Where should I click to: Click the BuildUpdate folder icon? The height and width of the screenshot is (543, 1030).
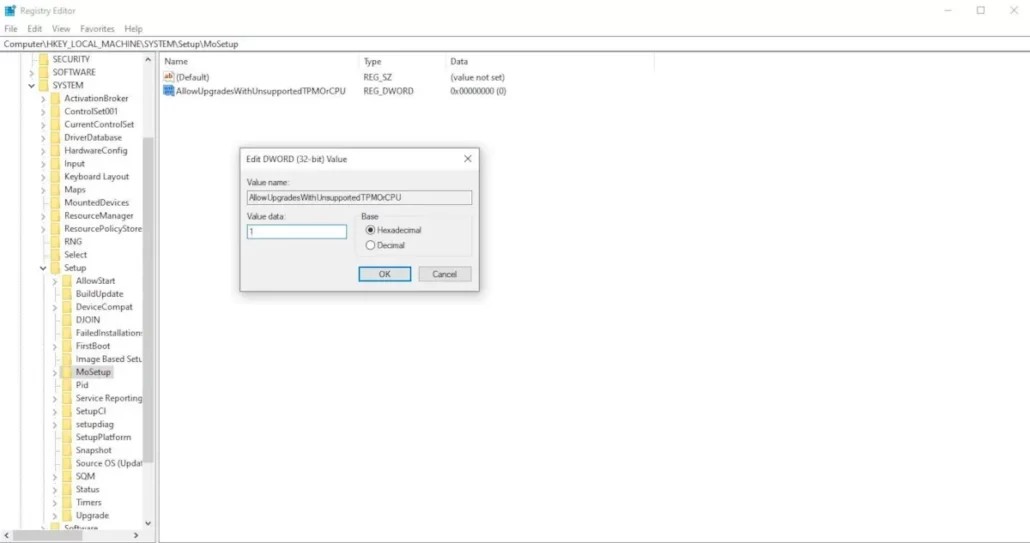67,294
